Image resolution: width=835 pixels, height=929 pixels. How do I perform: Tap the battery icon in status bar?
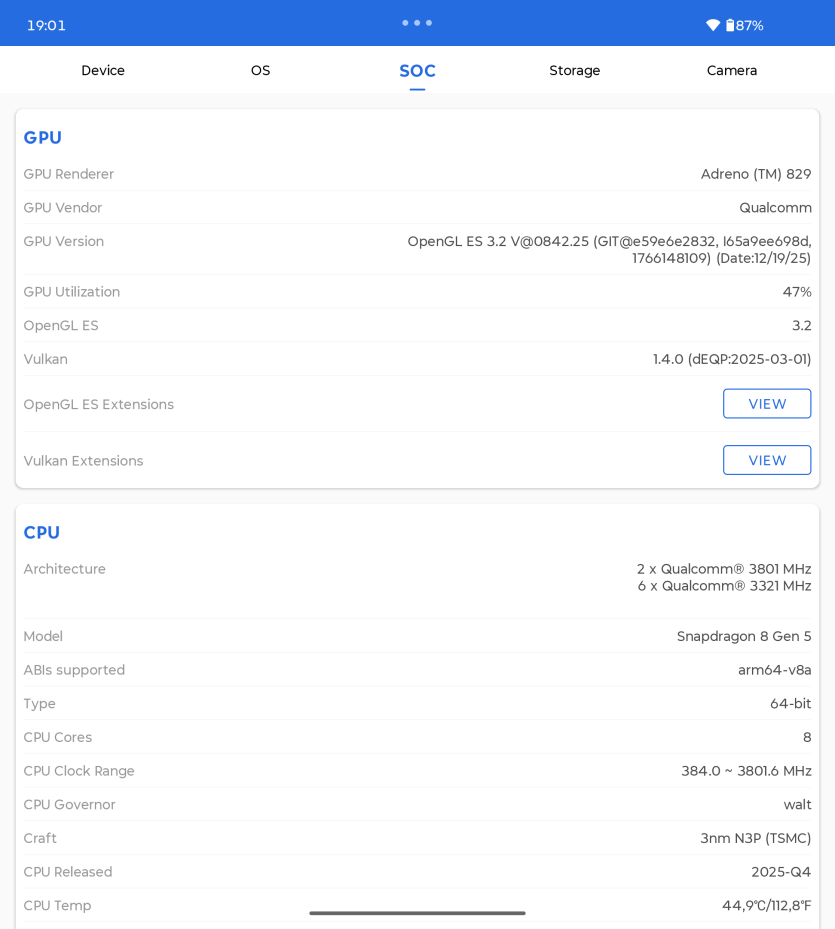[730, 25]
